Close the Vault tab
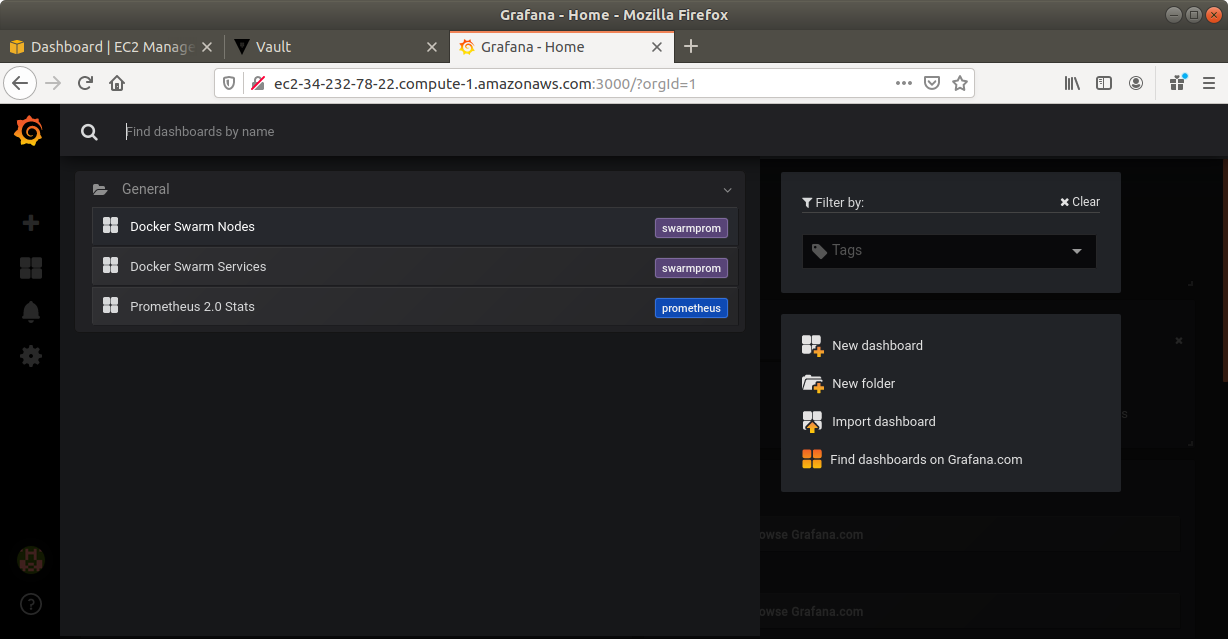The width and height of the screenshot is (1228, 639). click(432, 47)
